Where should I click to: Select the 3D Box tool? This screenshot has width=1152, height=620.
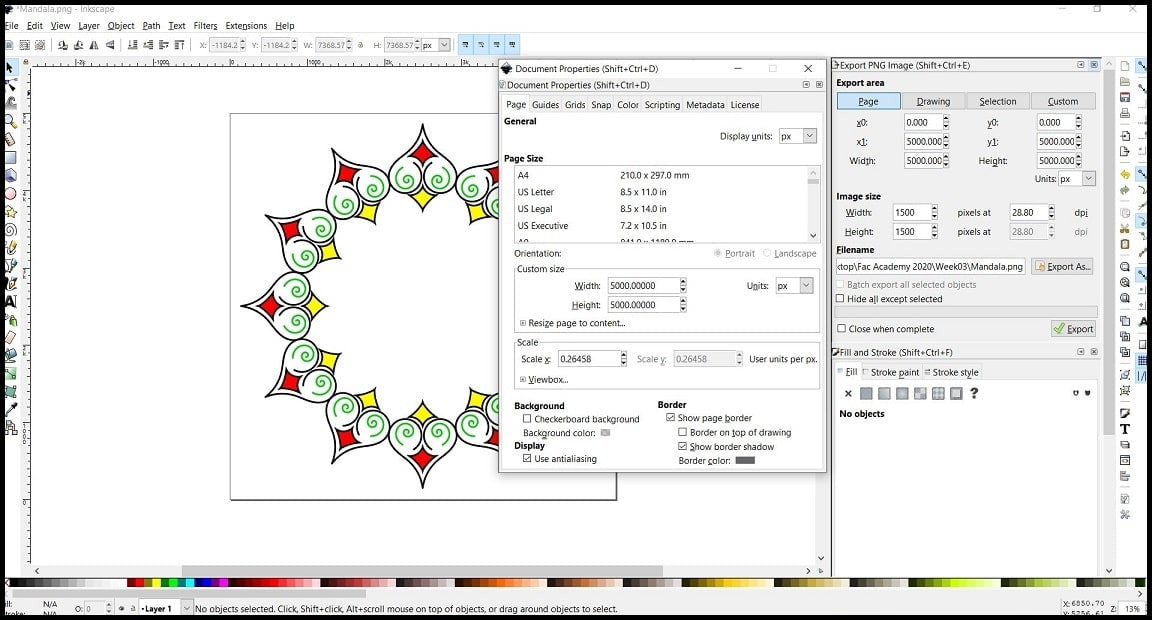[x=10, y=176]
